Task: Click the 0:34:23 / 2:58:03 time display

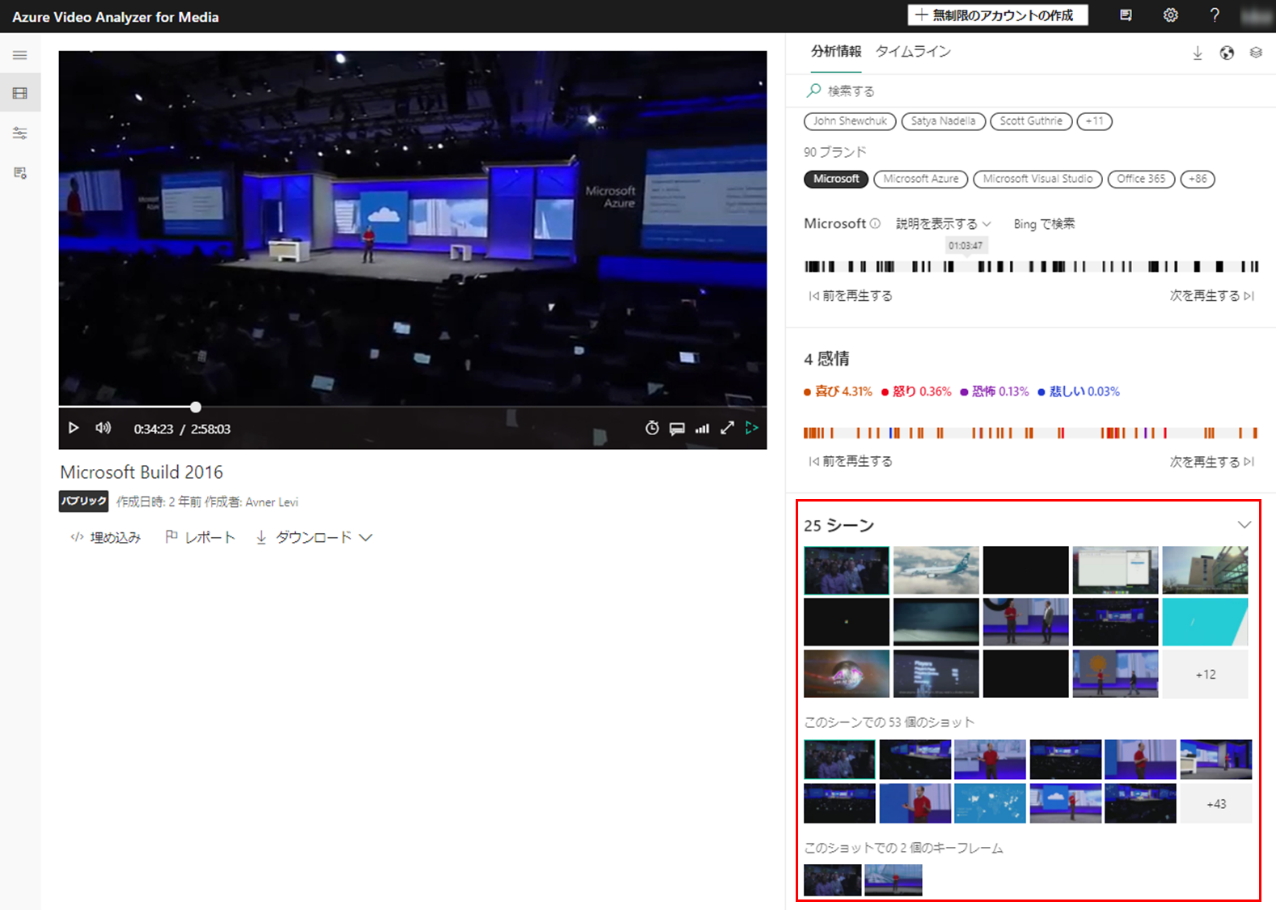Action: pyautogui.click(x=182, y=429)
